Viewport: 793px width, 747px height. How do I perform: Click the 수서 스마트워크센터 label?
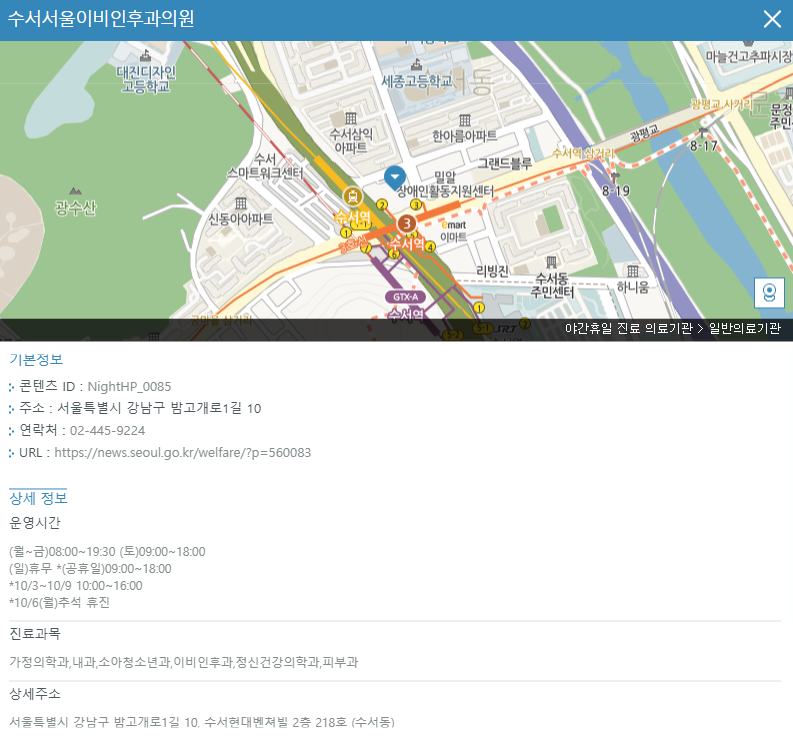265,166
